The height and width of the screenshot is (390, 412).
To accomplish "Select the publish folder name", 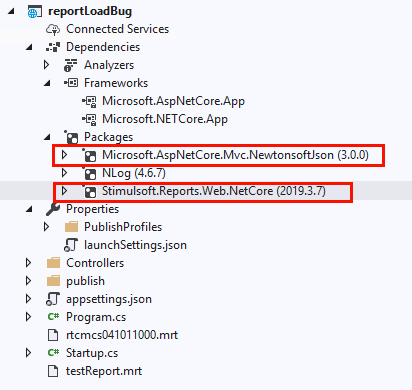I will point(85,281).
